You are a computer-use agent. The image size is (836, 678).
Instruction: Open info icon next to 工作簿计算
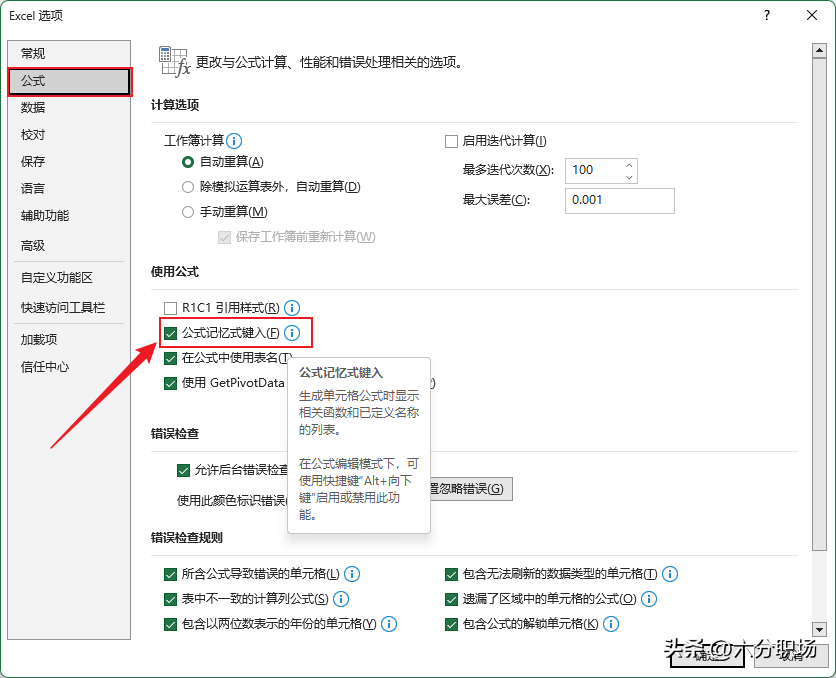[x=234, y=141]
